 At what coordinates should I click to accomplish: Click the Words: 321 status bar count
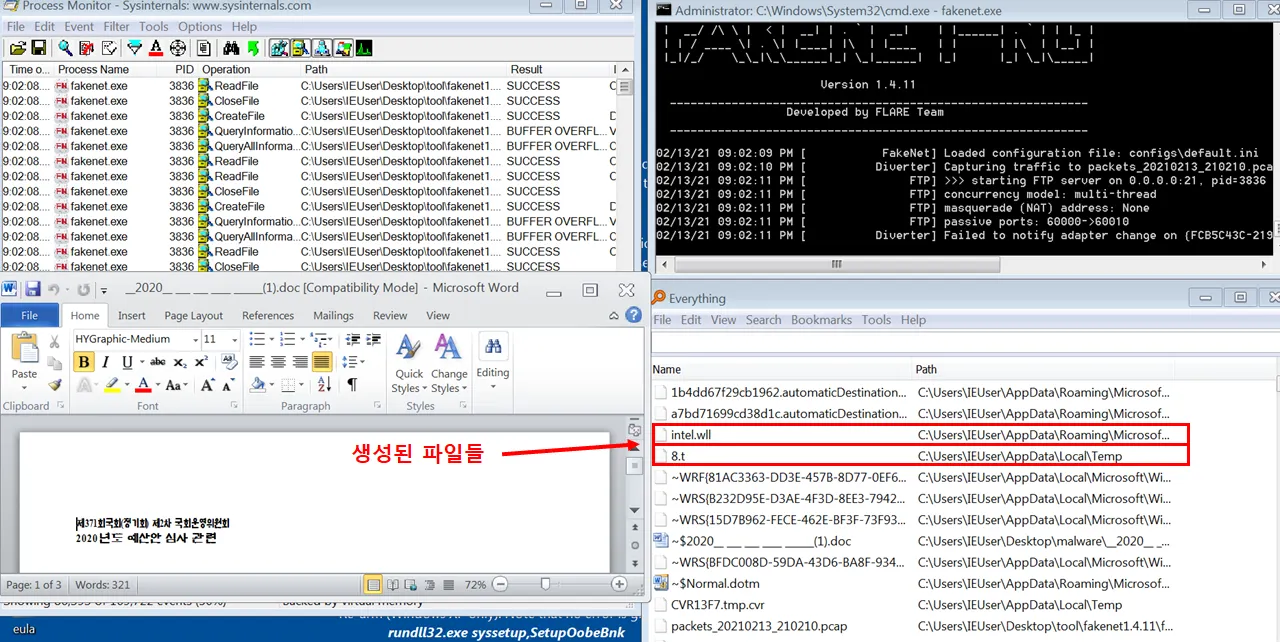[101, 585]
